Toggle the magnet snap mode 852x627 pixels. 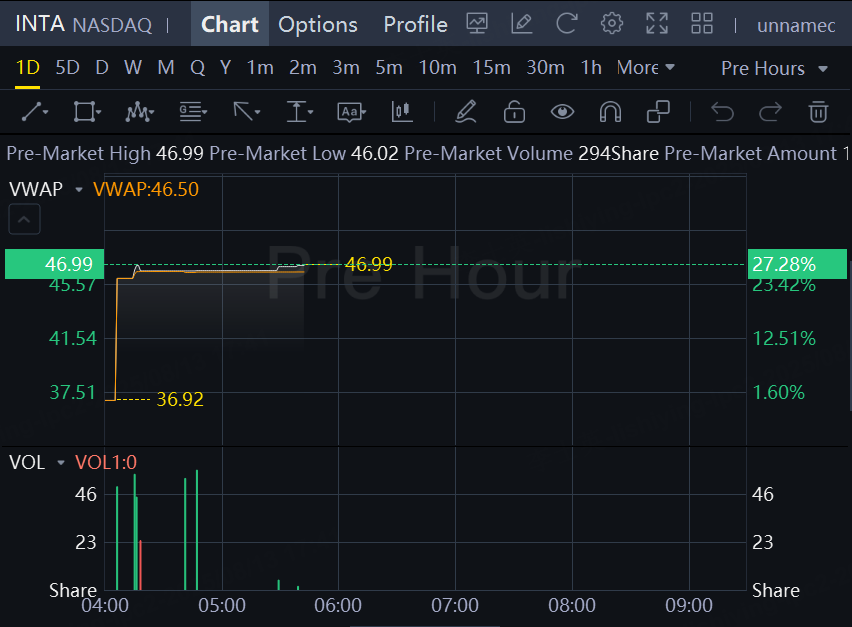610,112
